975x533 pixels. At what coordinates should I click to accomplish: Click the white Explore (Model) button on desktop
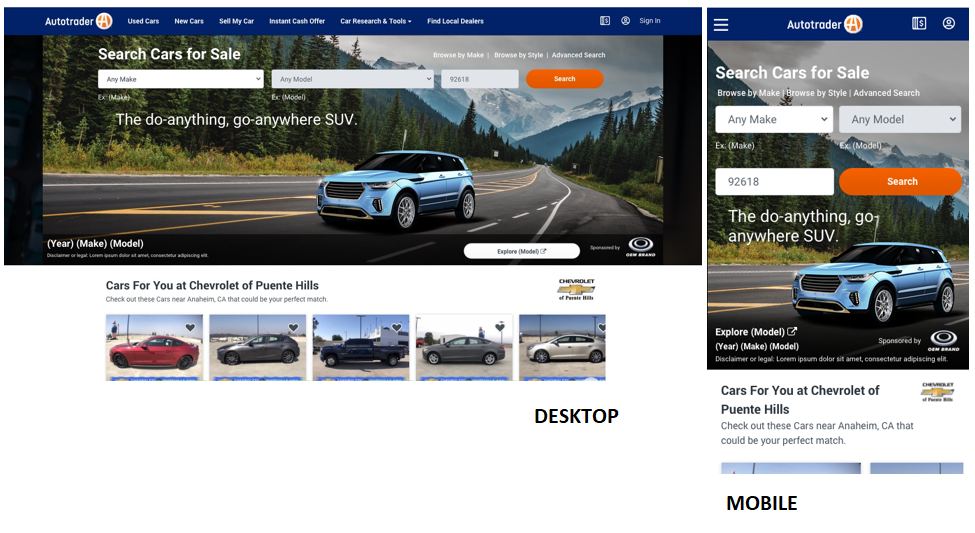tap(521, 251)
